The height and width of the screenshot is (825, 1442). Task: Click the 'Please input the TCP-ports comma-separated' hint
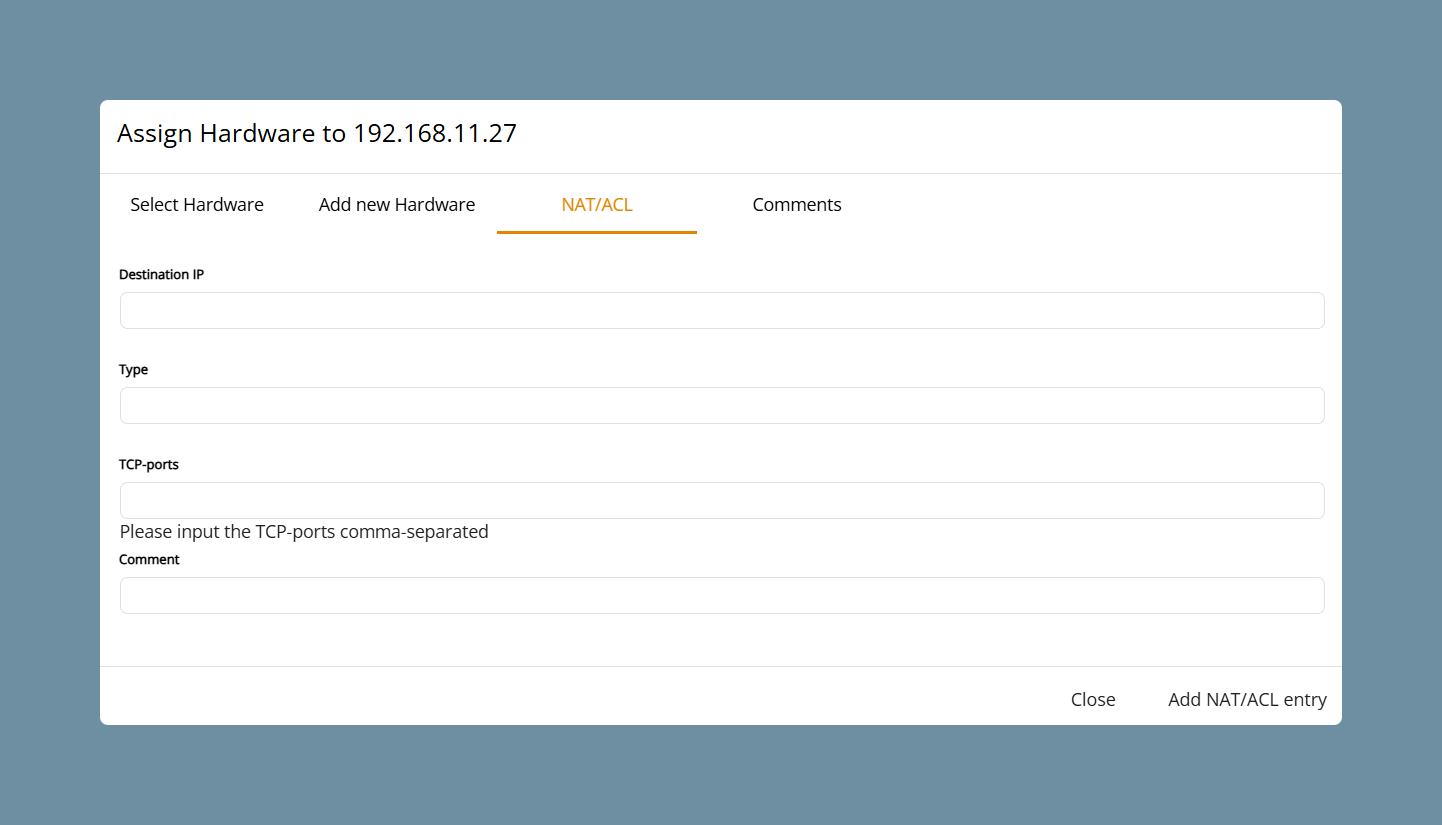[304, 532]
